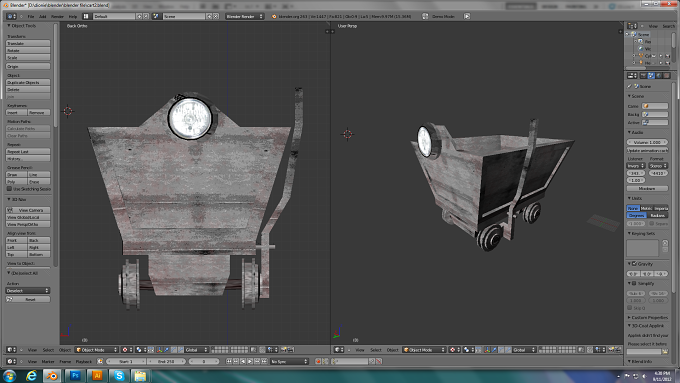Screen dimensions: 680x383
Task: Select the World properties tab icon
Action: (x=659, y=76)
